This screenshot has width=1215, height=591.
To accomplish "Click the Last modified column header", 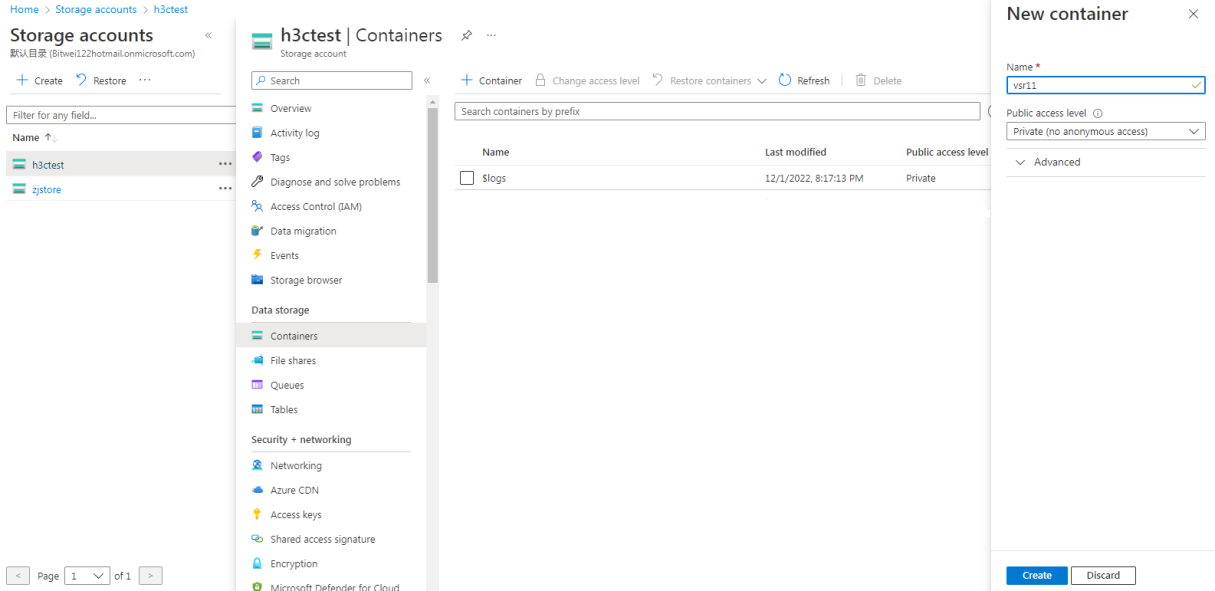I will [x=796, y=152].
